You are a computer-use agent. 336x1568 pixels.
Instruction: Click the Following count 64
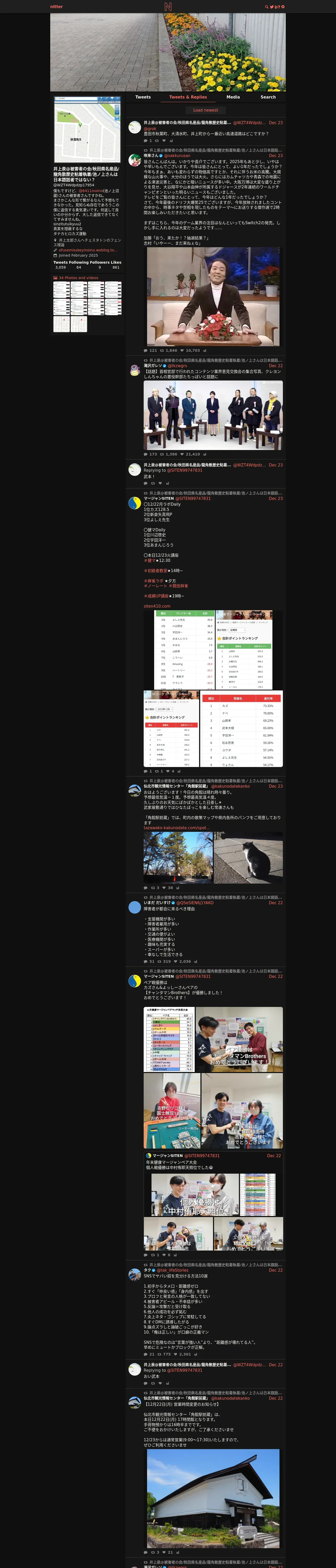(x=79, y=267)
